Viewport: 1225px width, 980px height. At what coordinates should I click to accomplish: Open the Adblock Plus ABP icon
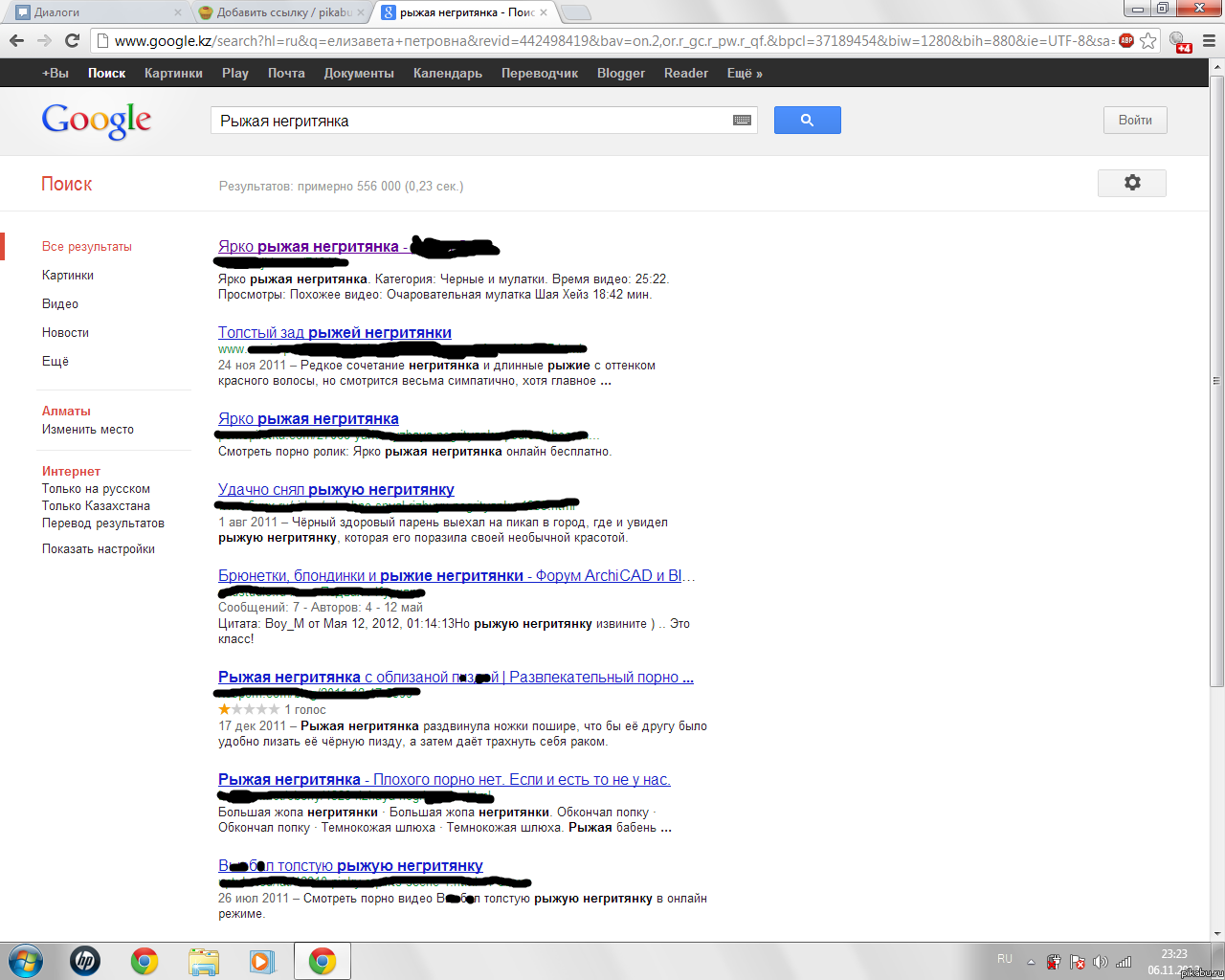click(x=1126, y=40)
